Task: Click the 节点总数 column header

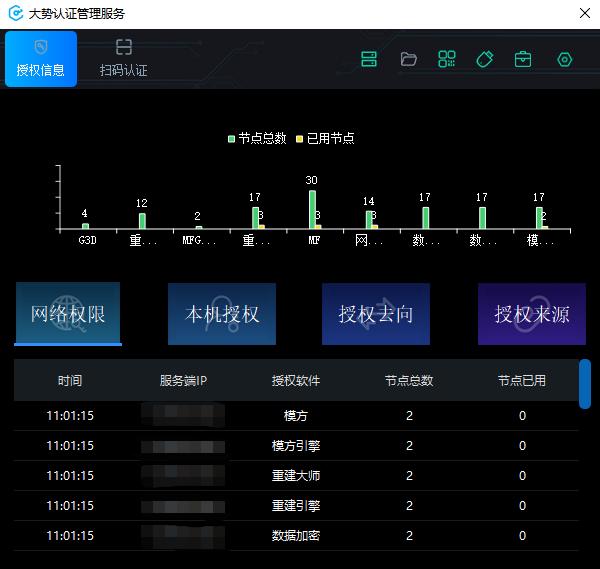Action: [x=409, y=380]
